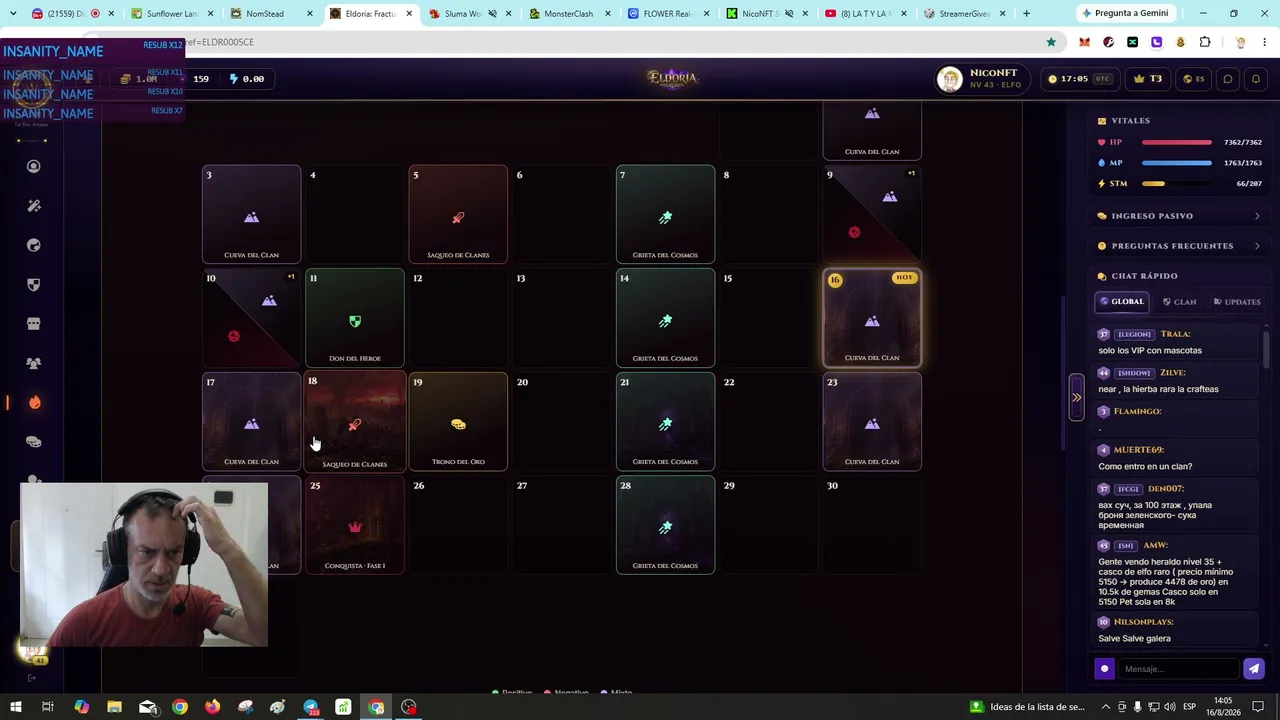Send the chat message with arrow button

(1253, 669)
